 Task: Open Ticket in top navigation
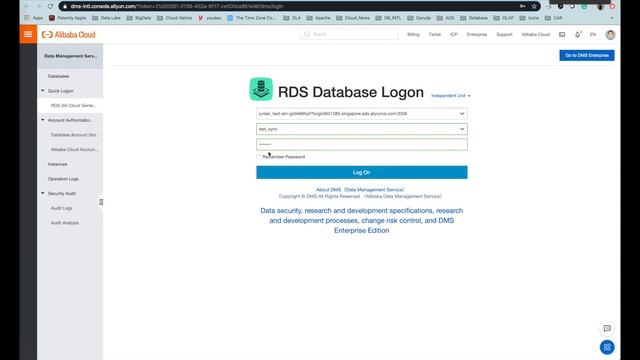coord(435,35)
